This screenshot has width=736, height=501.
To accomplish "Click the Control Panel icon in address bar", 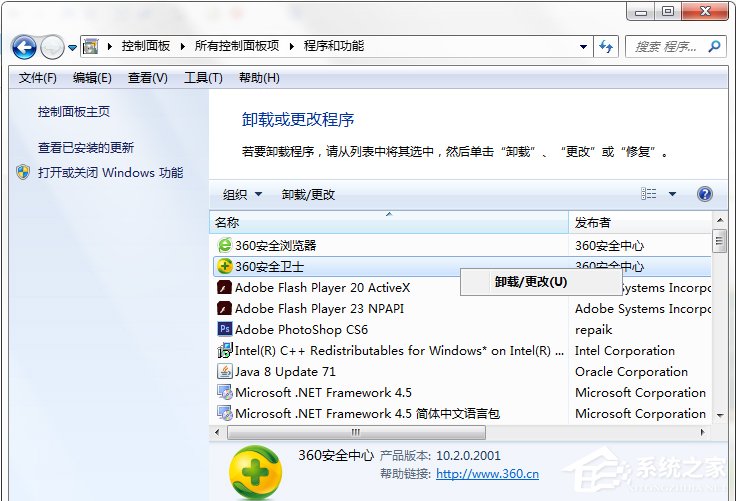I will tap(91, 46).
